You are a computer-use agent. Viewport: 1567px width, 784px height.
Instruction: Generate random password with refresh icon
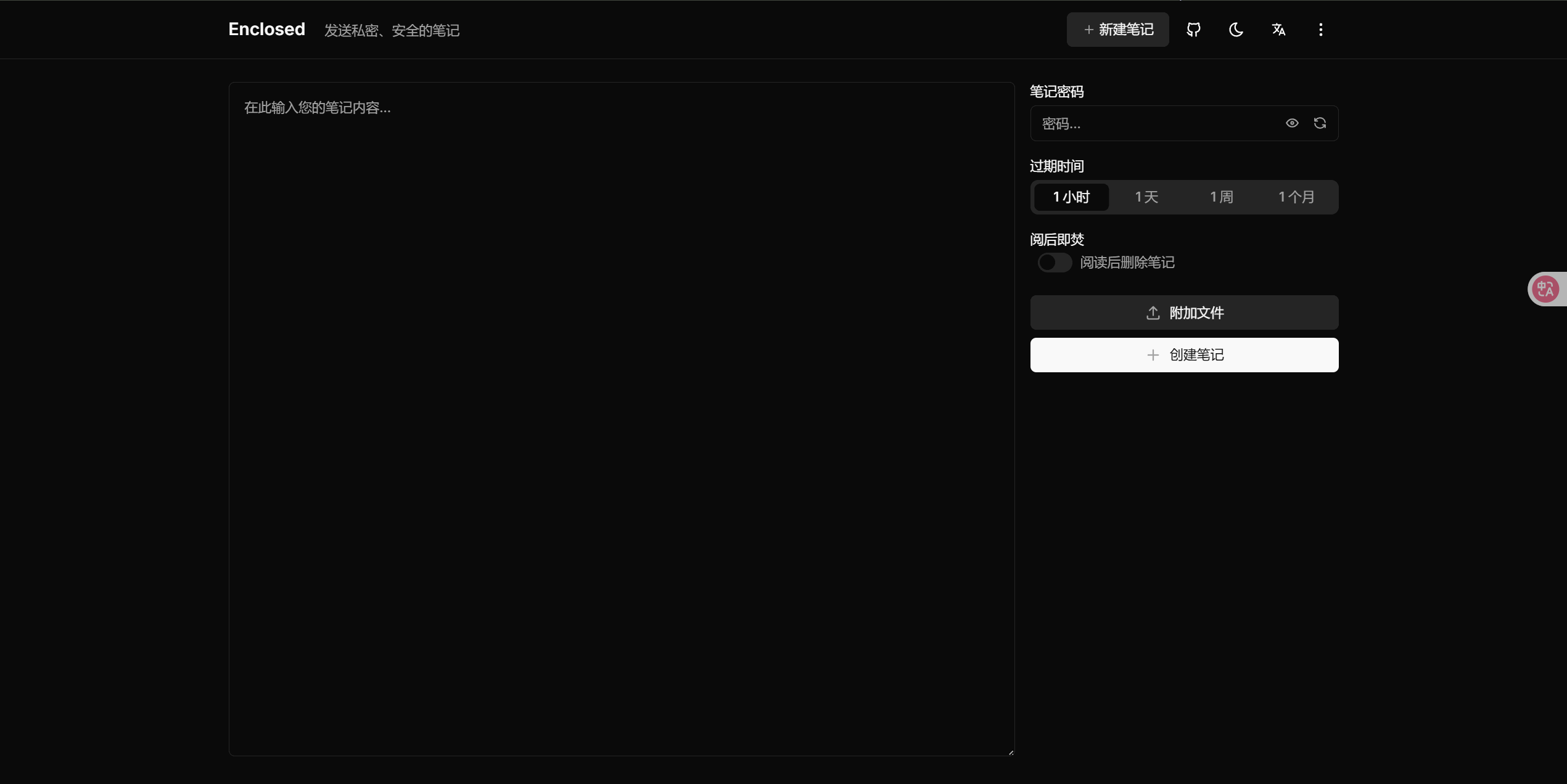coord(1320,123)
